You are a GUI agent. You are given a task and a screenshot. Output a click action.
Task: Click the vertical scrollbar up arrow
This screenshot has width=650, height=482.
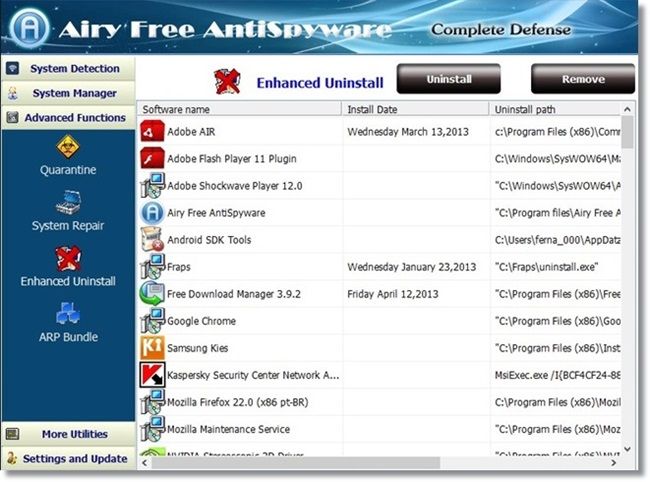[x=627, y=109]
